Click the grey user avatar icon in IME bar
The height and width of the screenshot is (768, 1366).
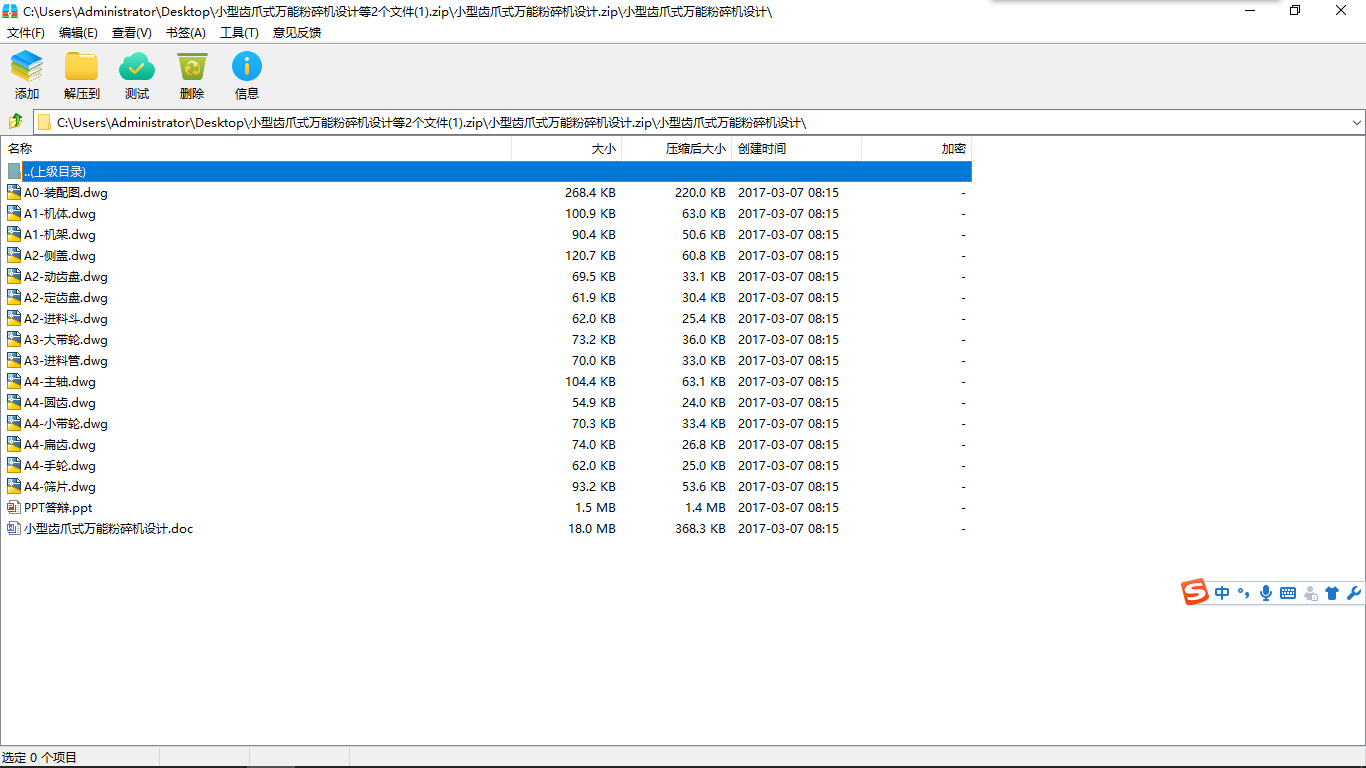(x=1310, y=593)
